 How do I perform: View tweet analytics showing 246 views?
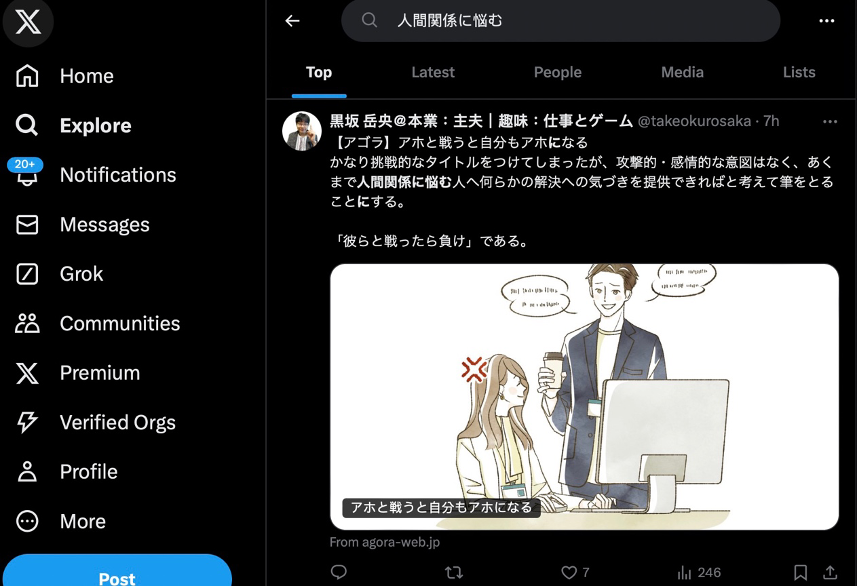coord(699,572)
